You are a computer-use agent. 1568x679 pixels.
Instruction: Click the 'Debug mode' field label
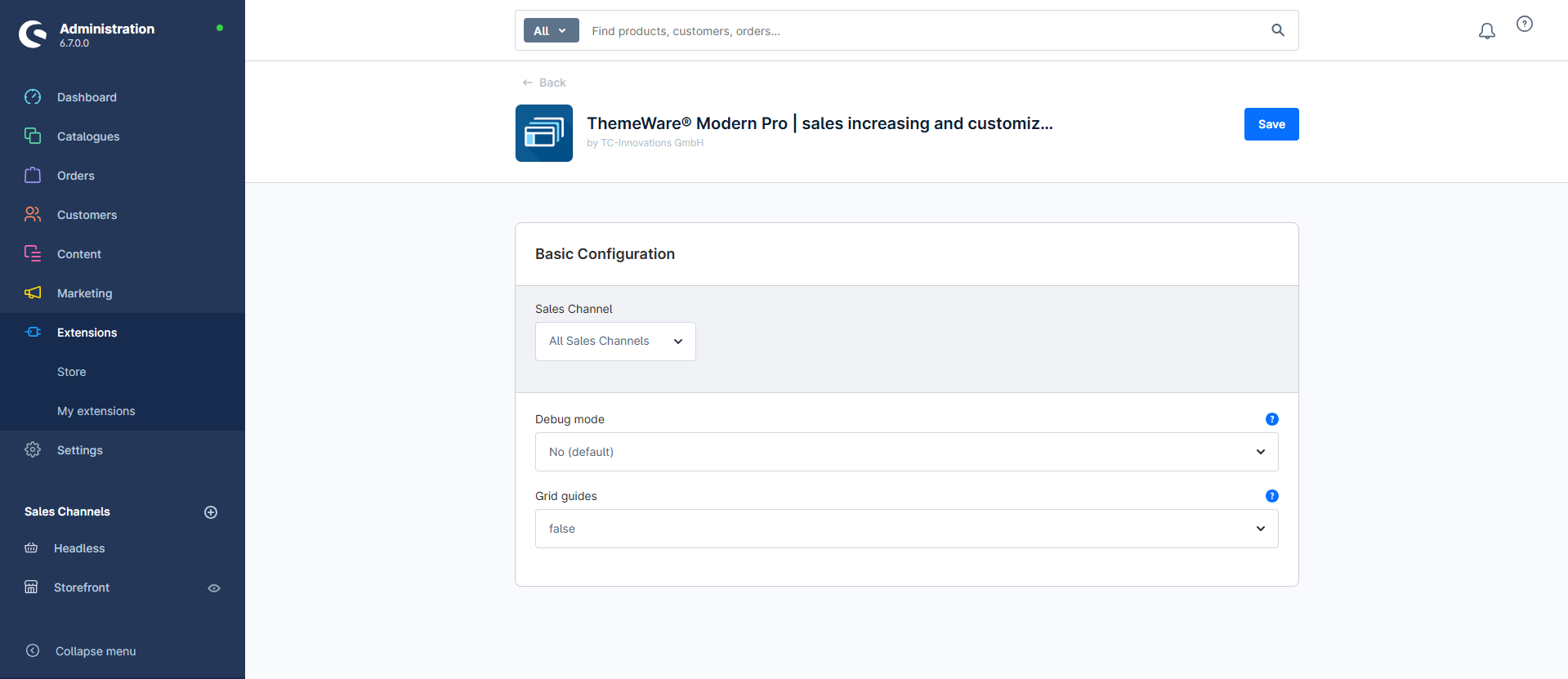tap(570, 419)
